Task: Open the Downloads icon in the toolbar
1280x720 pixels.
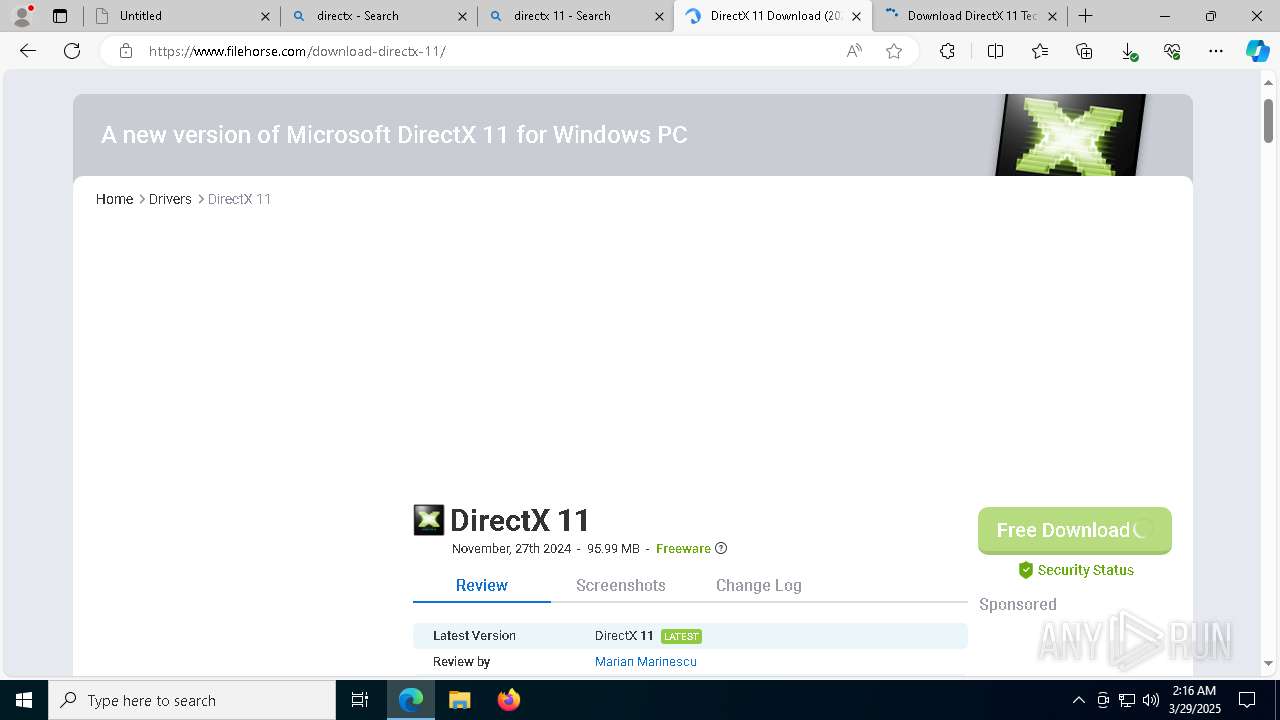Action: (1128, 51)
